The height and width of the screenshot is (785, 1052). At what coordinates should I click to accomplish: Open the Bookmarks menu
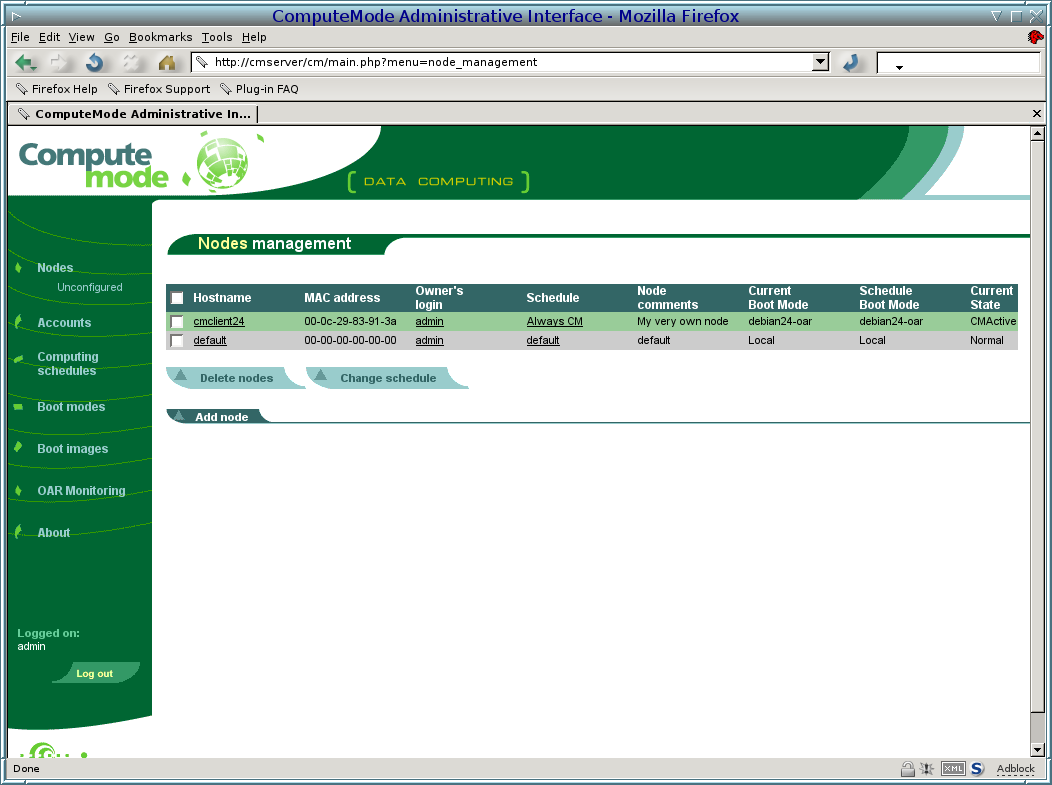pyautogui.click(x=160, y=37)
